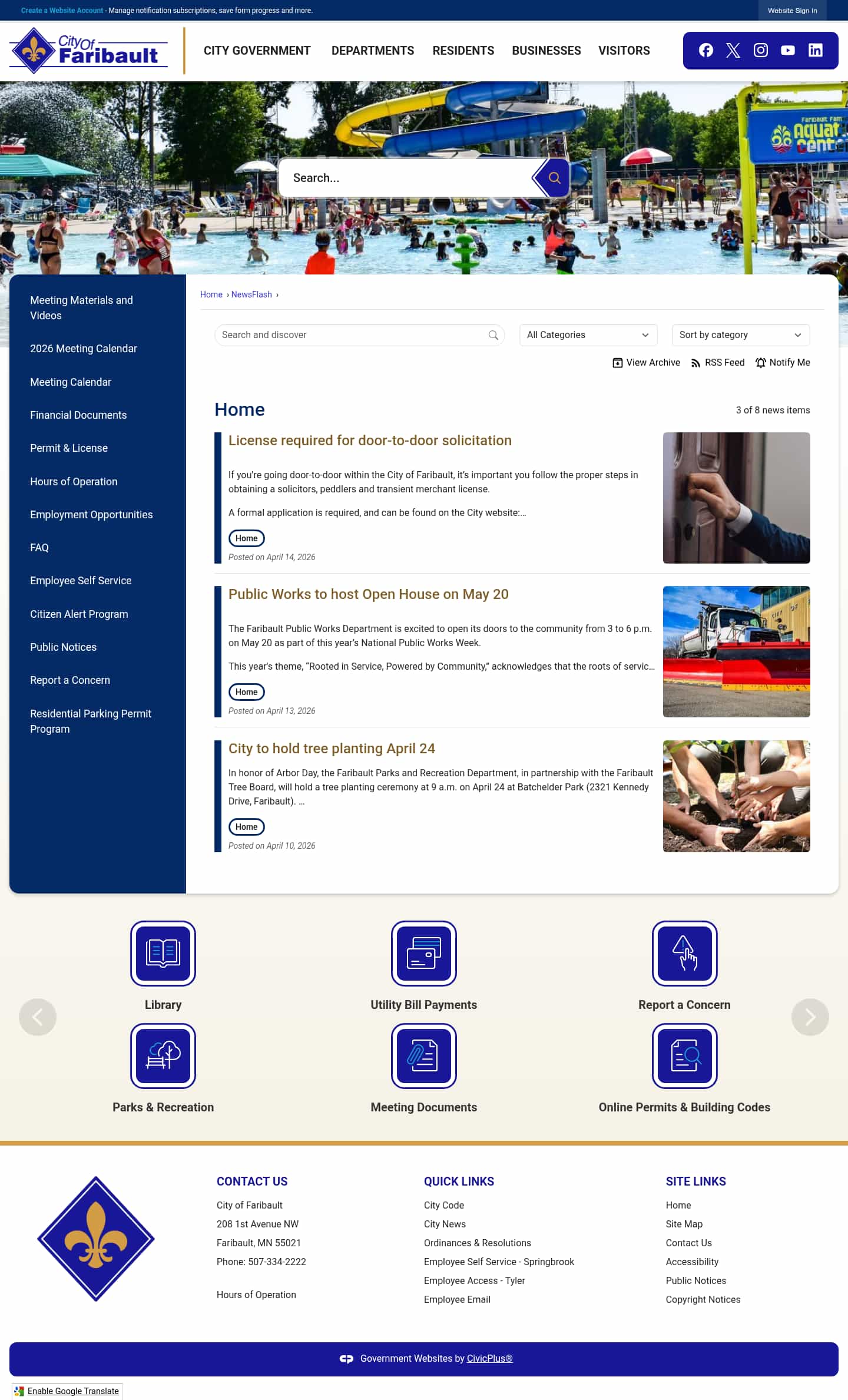Screen dimensions: 848x1400
Task: Click the NewsFlash breadcrumb link
Action: (251, 294)
